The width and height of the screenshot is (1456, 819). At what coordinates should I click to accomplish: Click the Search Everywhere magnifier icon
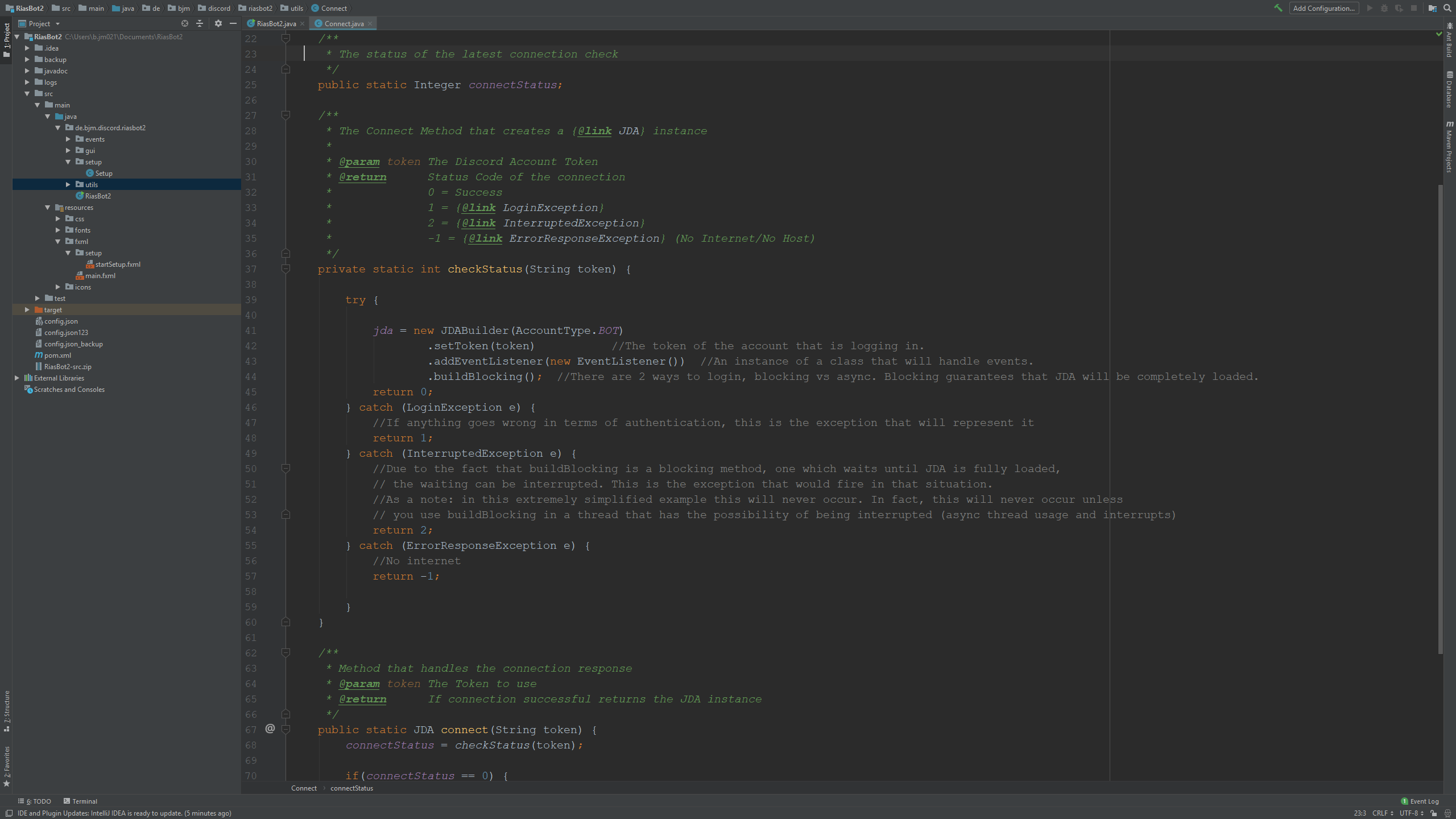[1447, 8]
